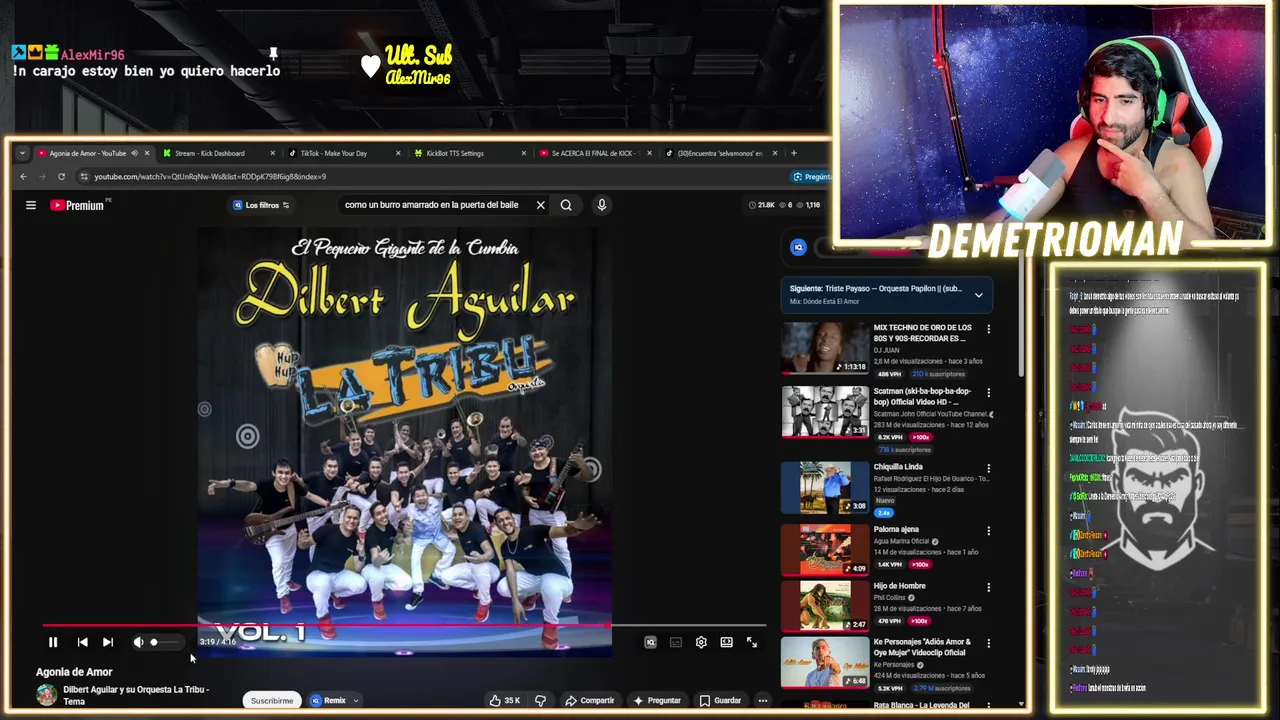The height and width of the screenshot is (720, 1280).
Task: Open browser tab search dropdown arrow
Action: (x=22, y=153)
